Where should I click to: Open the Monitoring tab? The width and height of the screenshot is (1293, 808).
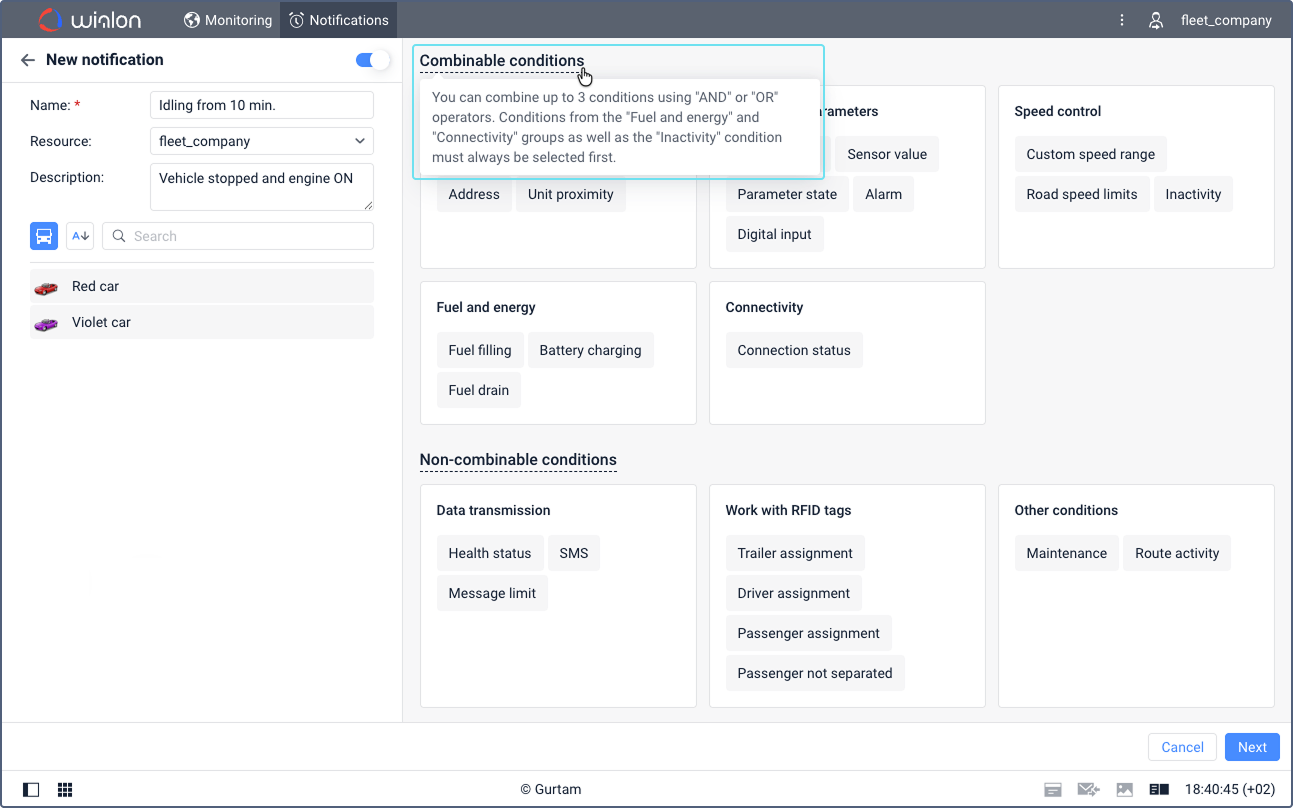tap(228, 20)
